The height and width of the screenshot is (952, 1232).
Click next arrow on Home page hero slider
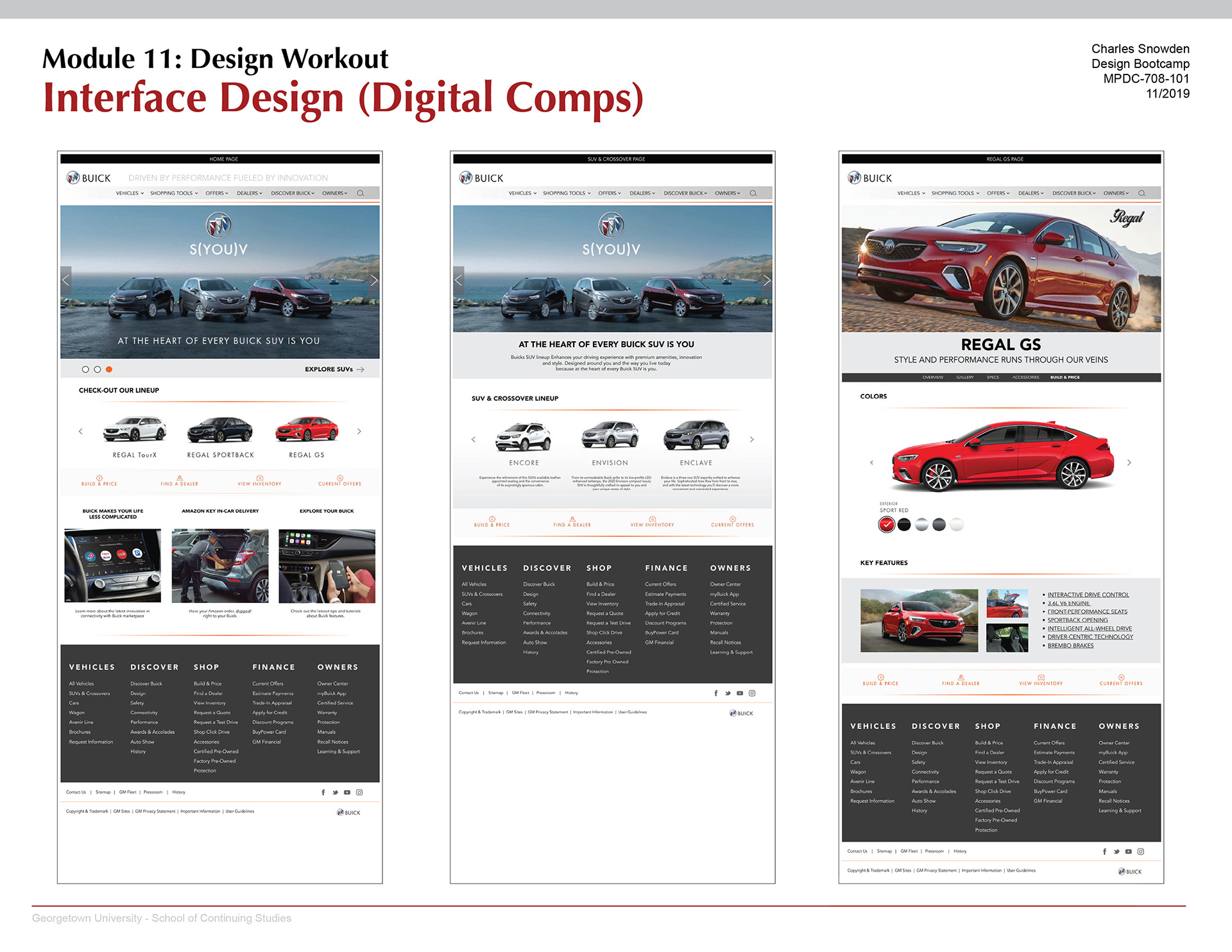click(x=374, y=280)
